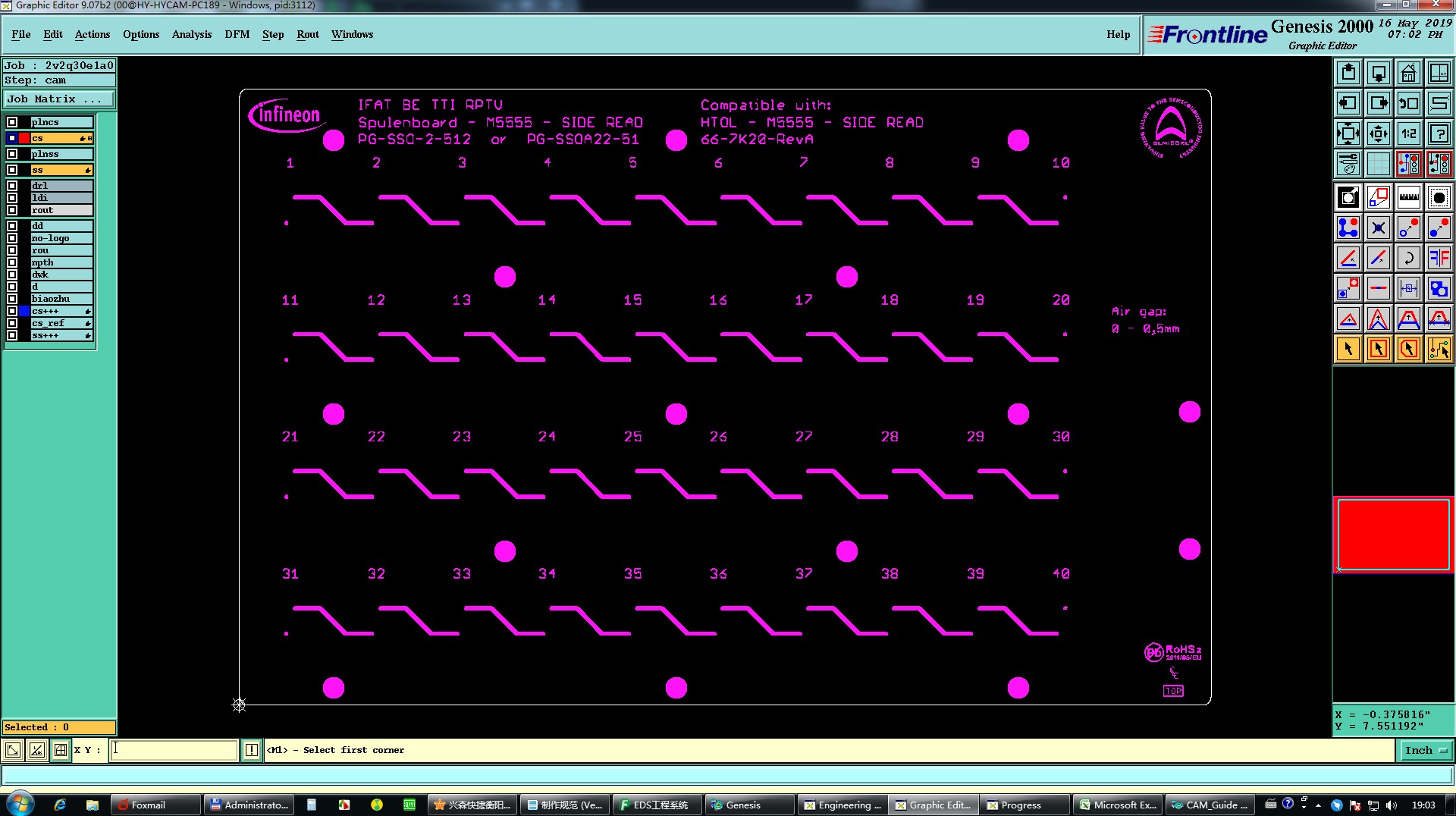Image resolution: width=1456 pixels, height=816 pixels.
Task: Select the plain arrow pointer tool
Action: [x=1348, y=349]
